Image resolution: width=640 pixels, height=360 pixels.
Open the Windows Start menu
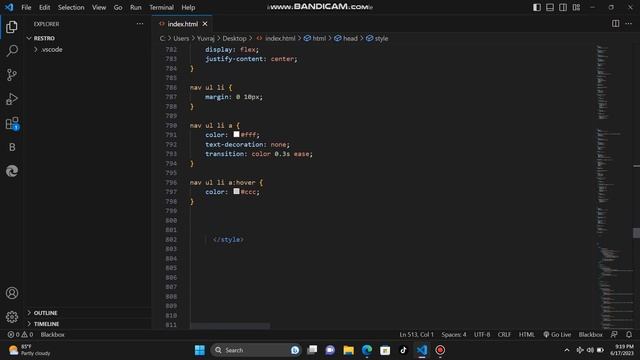(200, 350)
